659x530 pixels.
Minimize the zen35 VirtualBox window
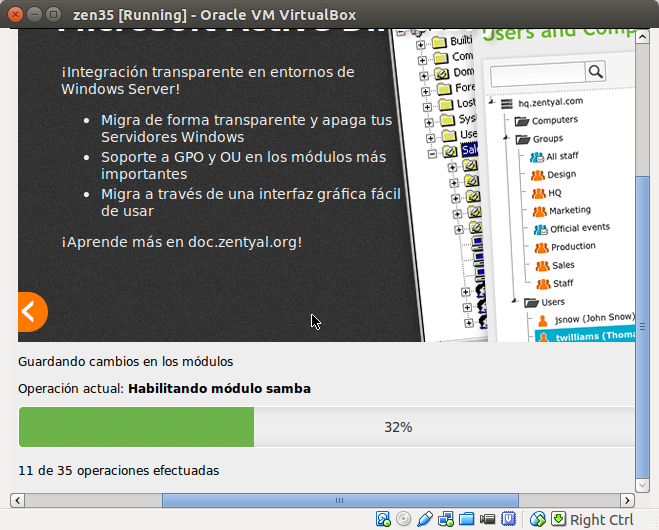tap(34, 15)
